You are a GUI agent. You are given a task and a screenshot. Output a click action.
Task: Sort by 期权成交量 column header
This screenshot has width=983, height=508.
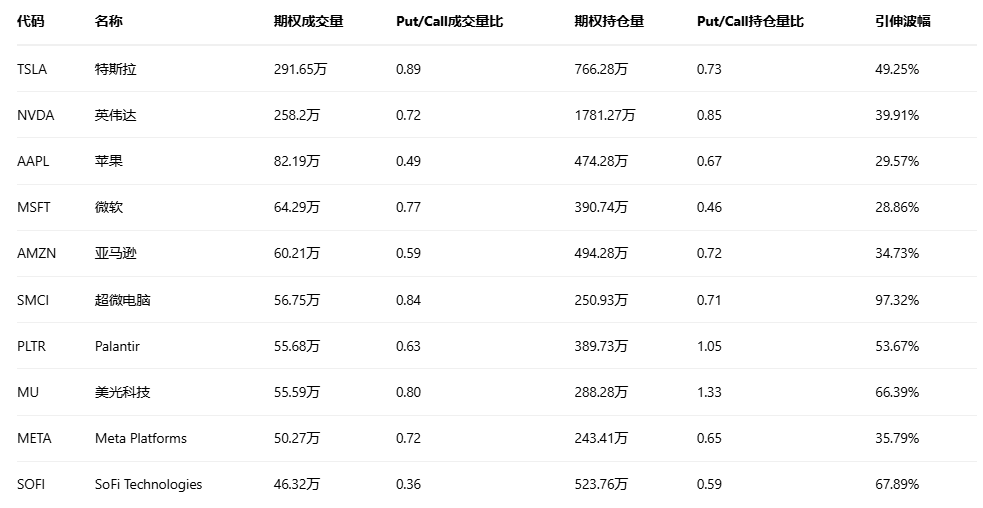(x=308, y=21)
